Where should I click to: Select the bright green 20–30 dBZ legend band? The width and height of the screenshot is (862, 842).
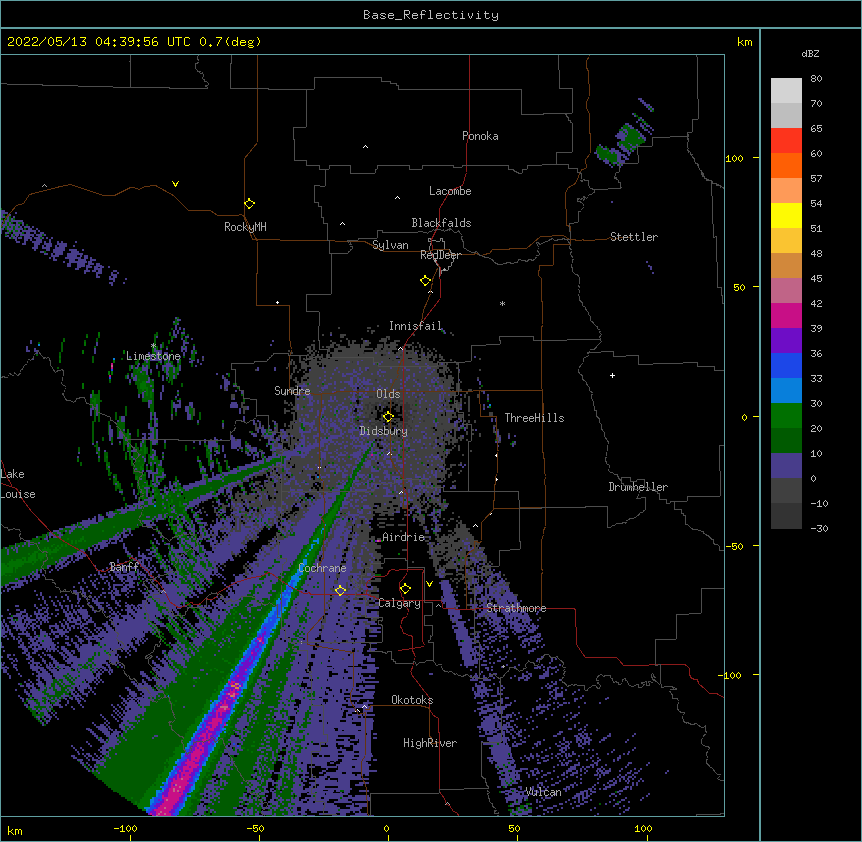tap(786, 416)
